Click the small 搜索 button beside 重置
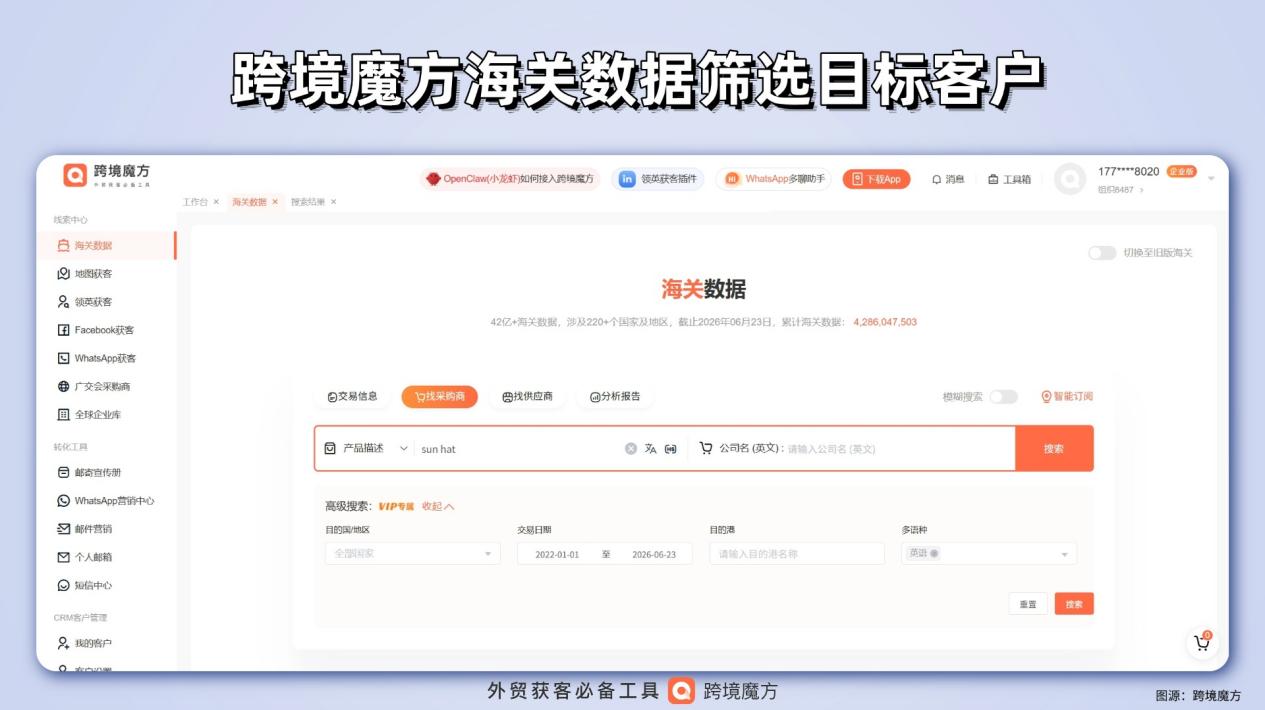The height and width of the screenshot is (710, 1265). point(1074,604)
